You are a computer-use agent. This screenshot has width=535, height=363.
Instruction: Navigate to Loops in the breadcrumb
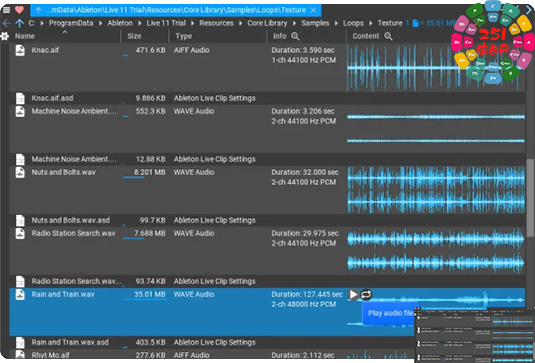coord(353,23)
